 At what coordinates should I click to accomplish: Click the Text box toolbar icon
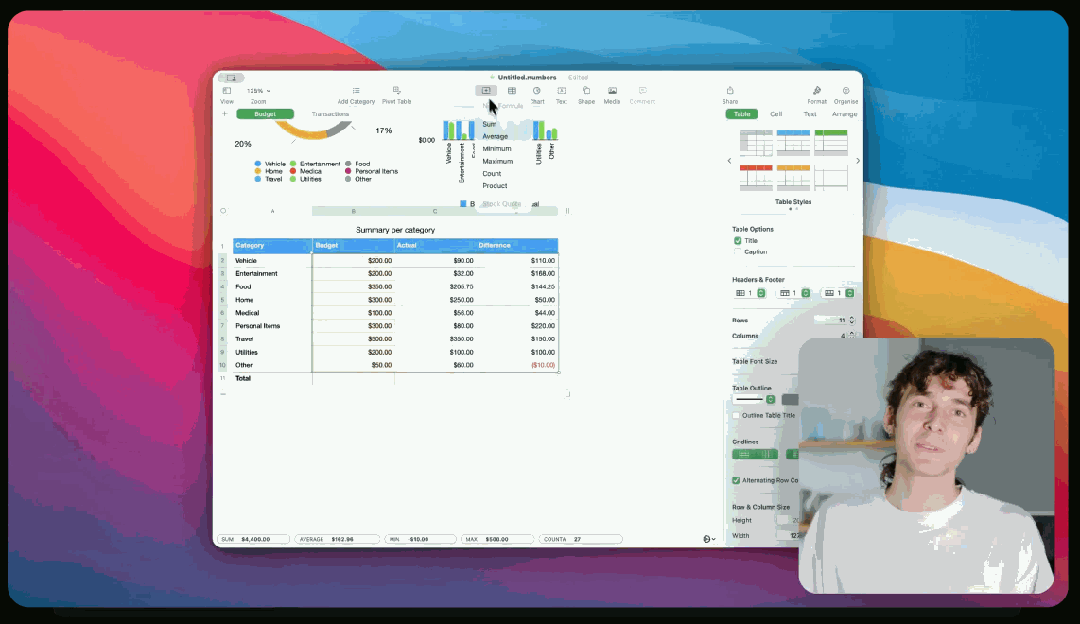(561, 91)
